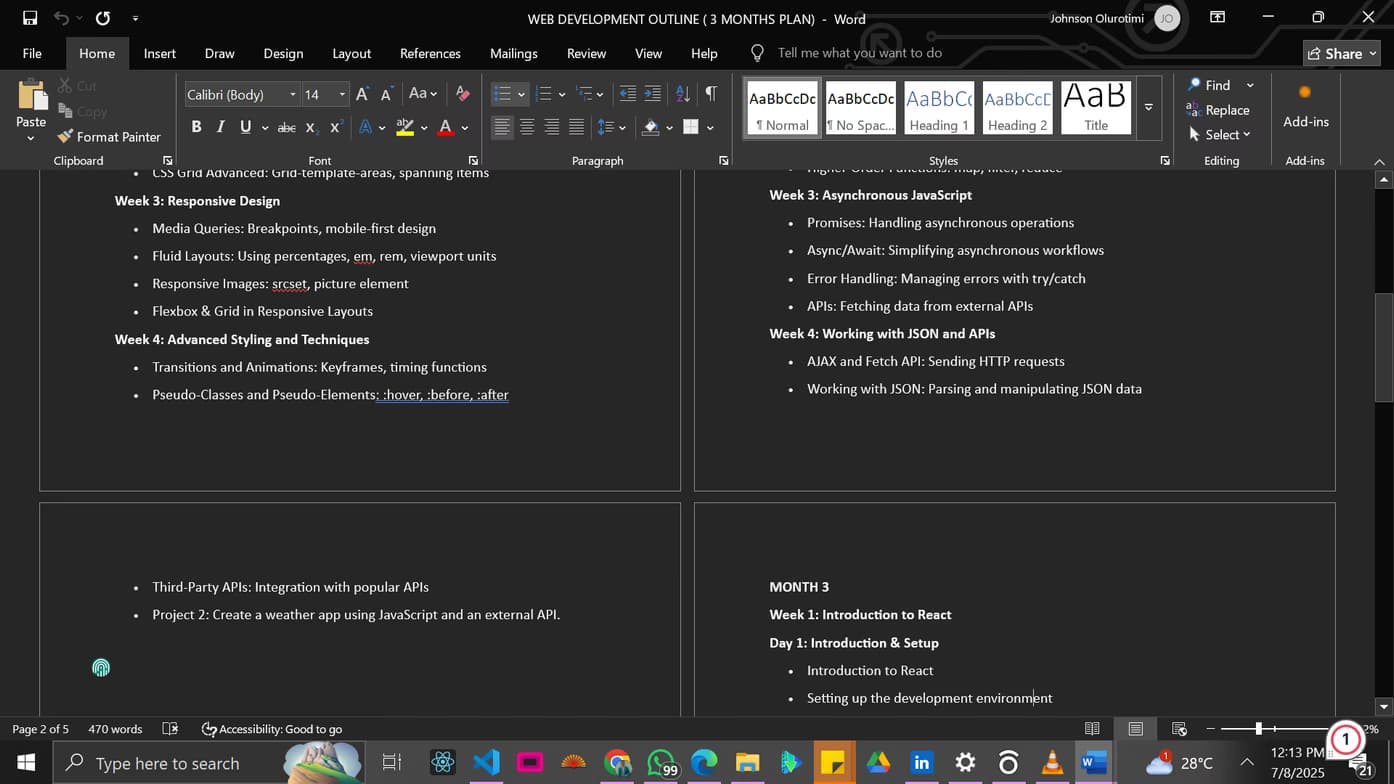Open the Find pane
1394x784 pixels.
coord(1213,85)
